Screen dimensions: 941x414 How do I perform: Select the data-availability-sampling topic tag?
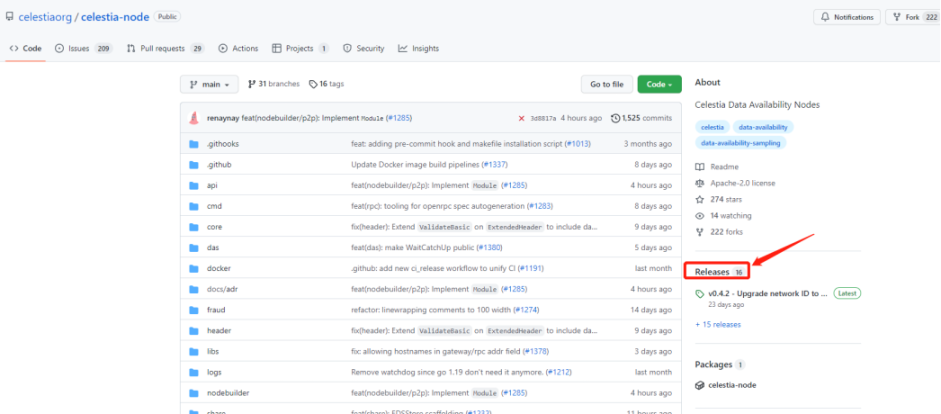pyautogui.click(x=742, y=143)
